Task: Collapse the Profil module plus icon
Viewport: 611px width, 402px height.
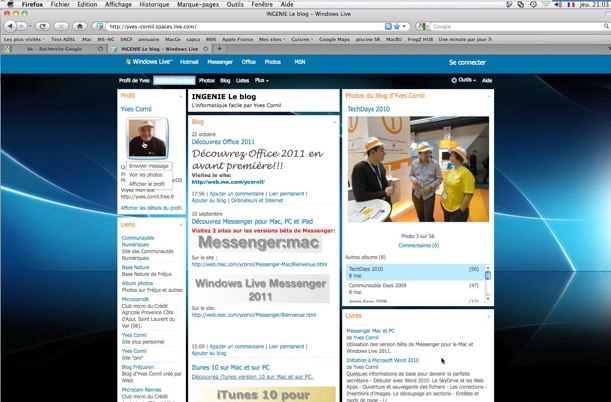Action: 180,96
